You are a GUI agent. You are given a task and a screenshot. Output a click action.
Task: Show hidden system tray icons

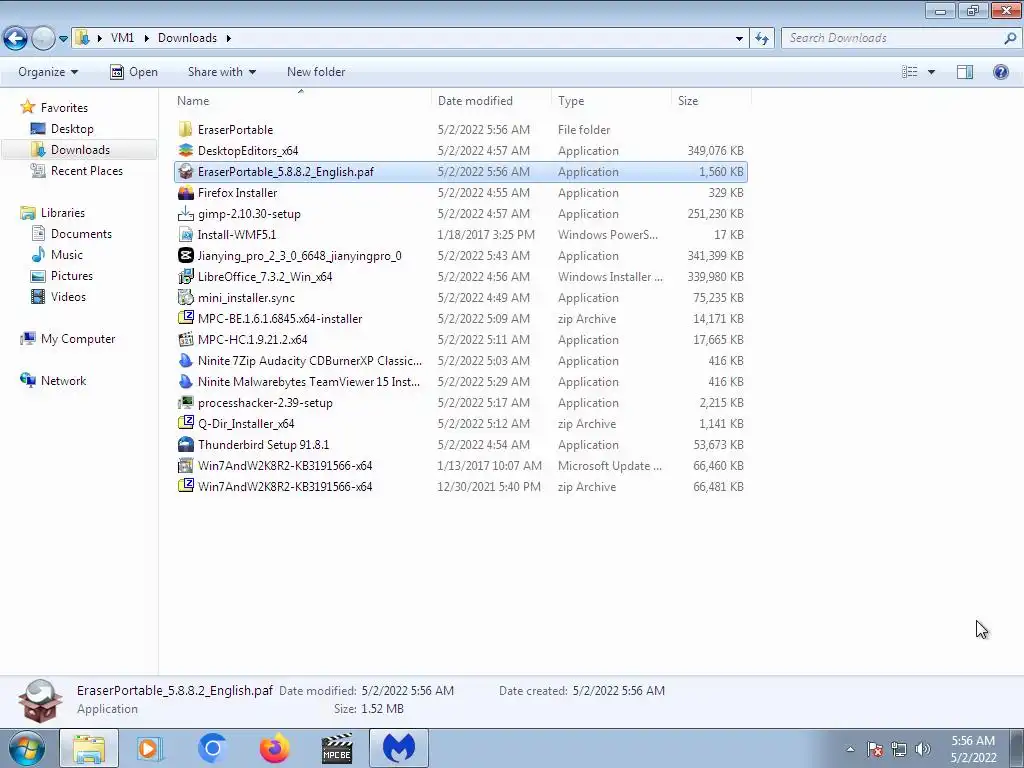[850, 749]
